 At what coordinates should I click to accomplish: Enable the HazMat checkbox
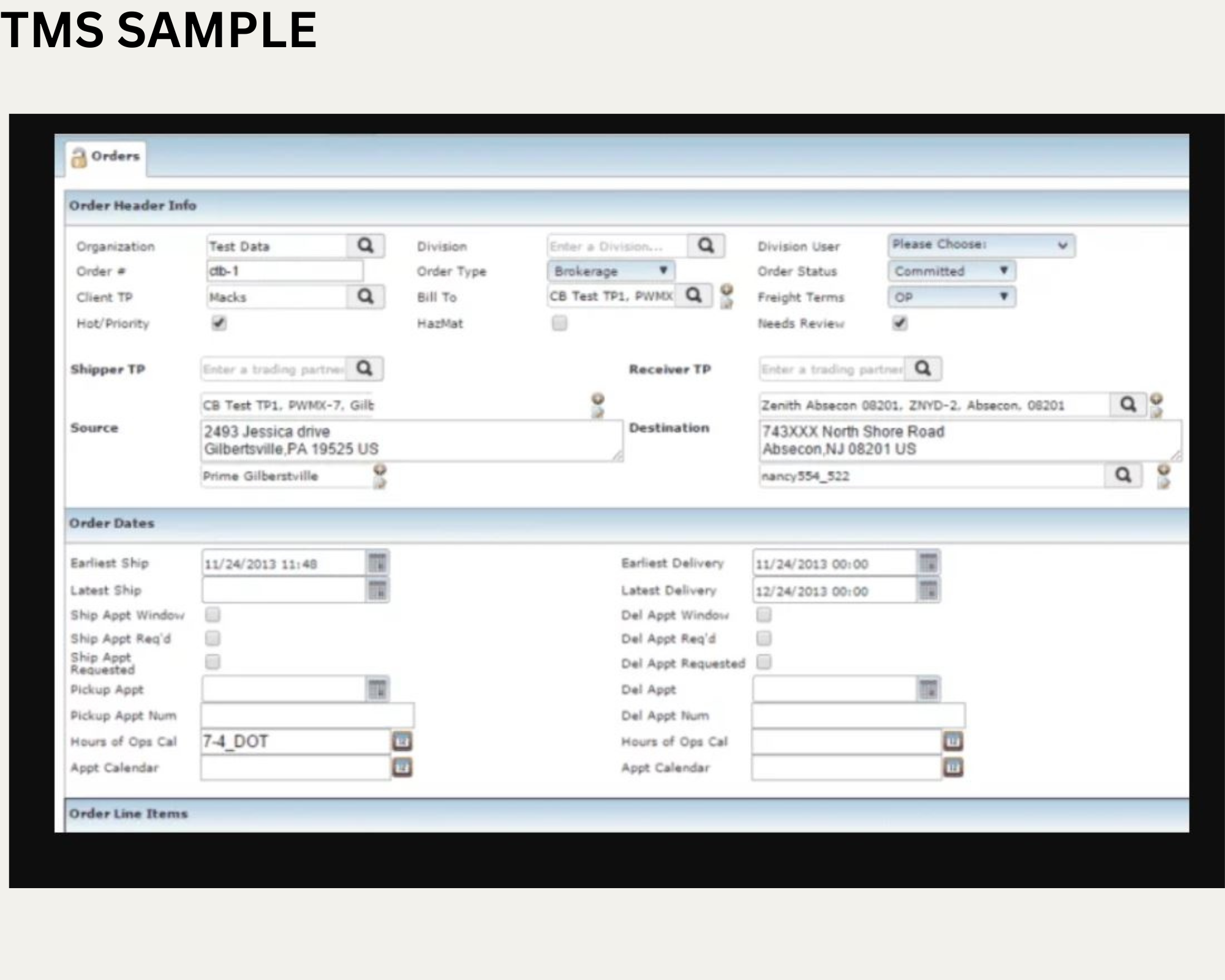559,323
